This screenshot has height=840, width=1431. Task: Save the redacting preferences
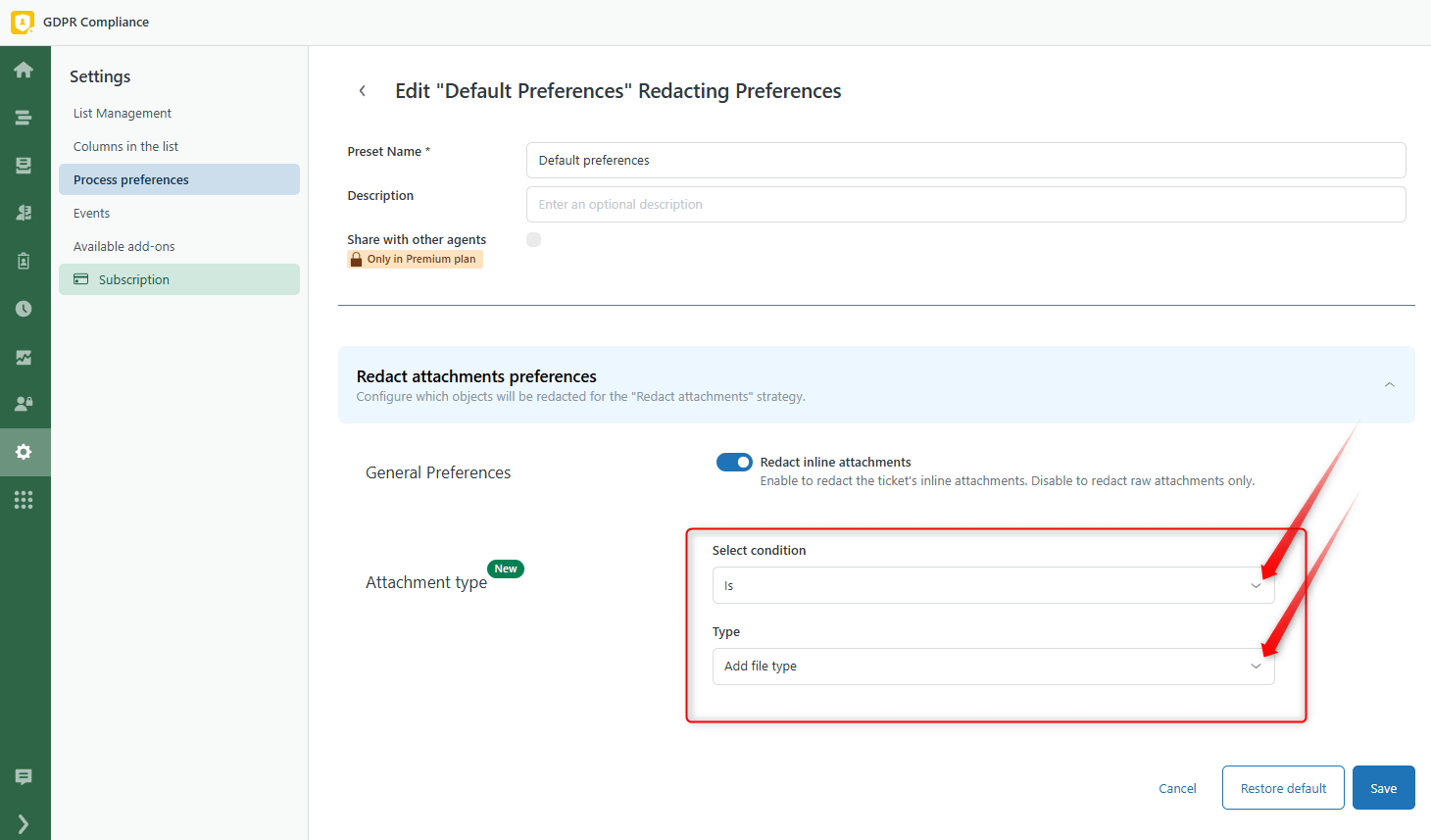1384,788
